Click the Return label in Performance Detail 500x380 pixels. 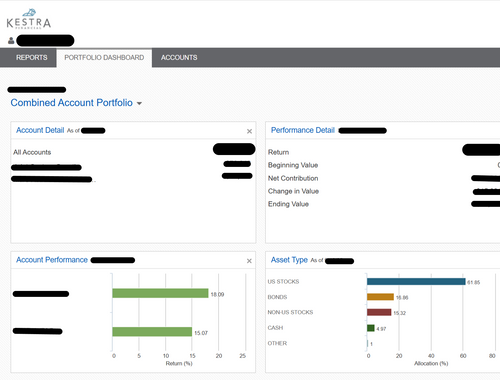[x=278, y=152]
